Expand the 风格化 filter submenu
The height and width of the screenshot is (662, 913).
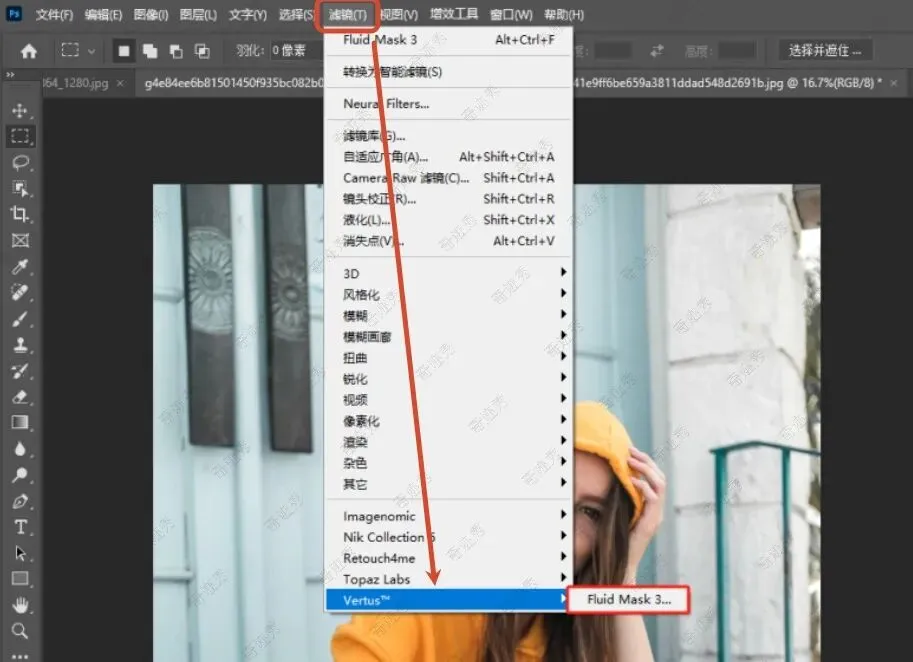(447, 294)
